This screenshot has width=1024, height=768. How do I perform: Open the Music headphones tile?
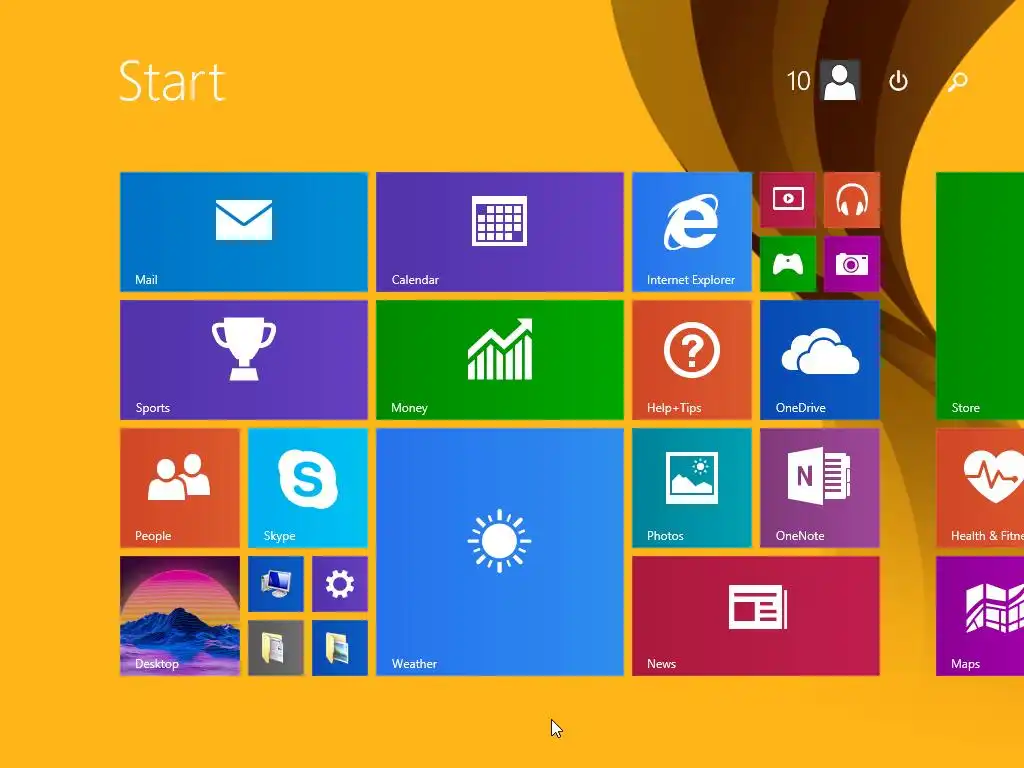click(x=852, y=200)
